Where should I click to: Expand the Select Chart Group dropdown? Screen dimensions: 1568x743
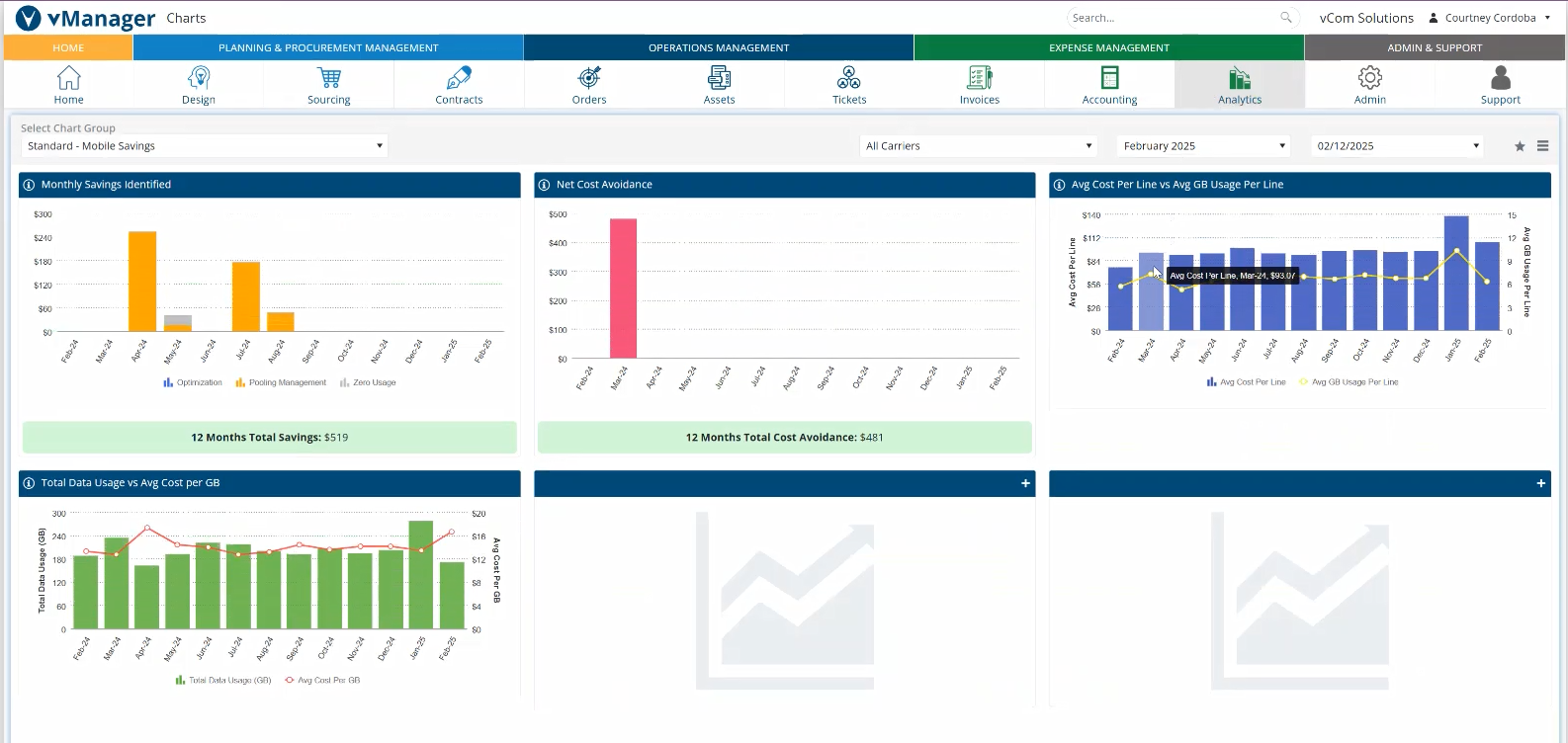click(204, 146)
